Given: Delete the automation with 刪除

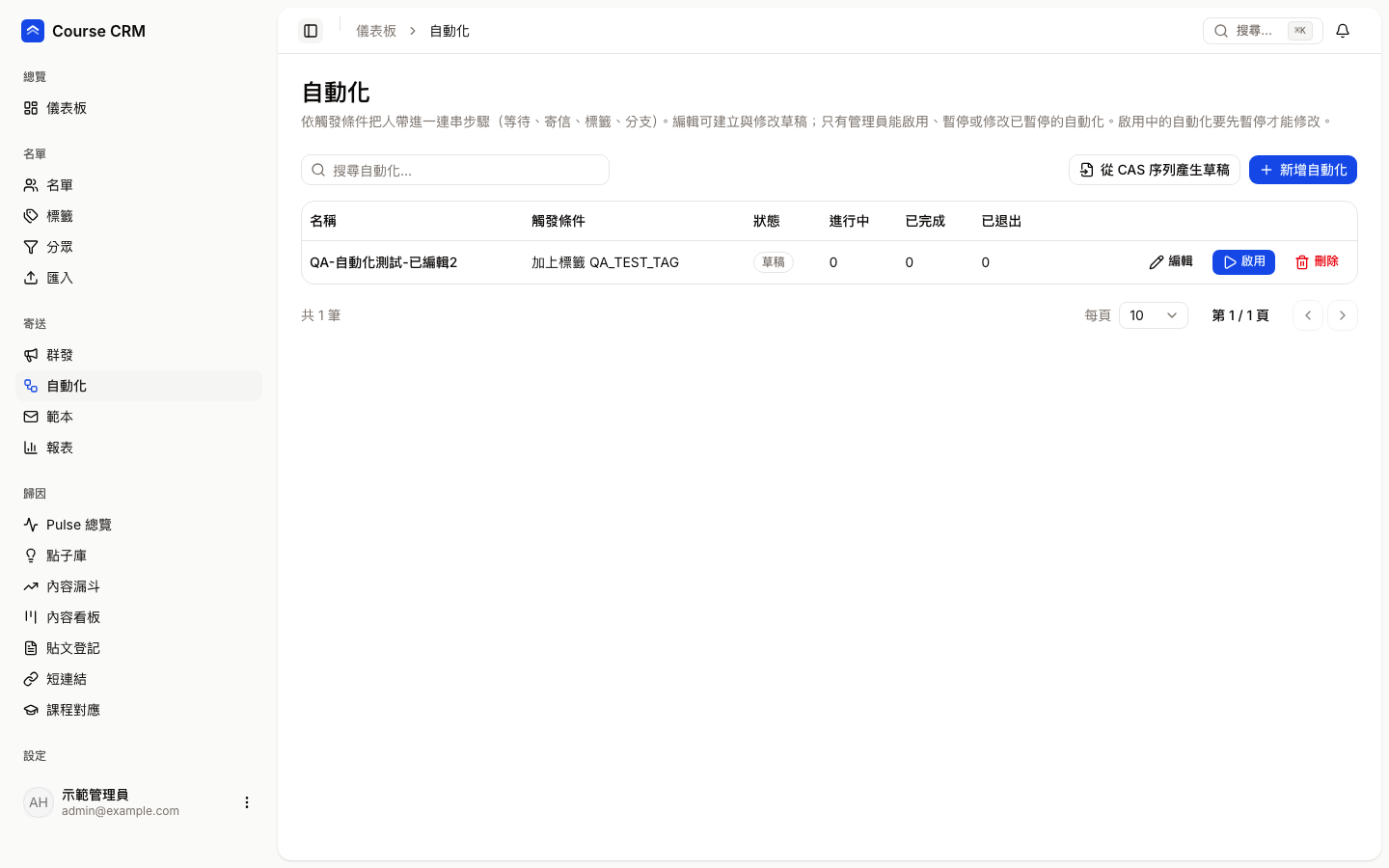Looking at the screenshot, I should pos(1317,261).
